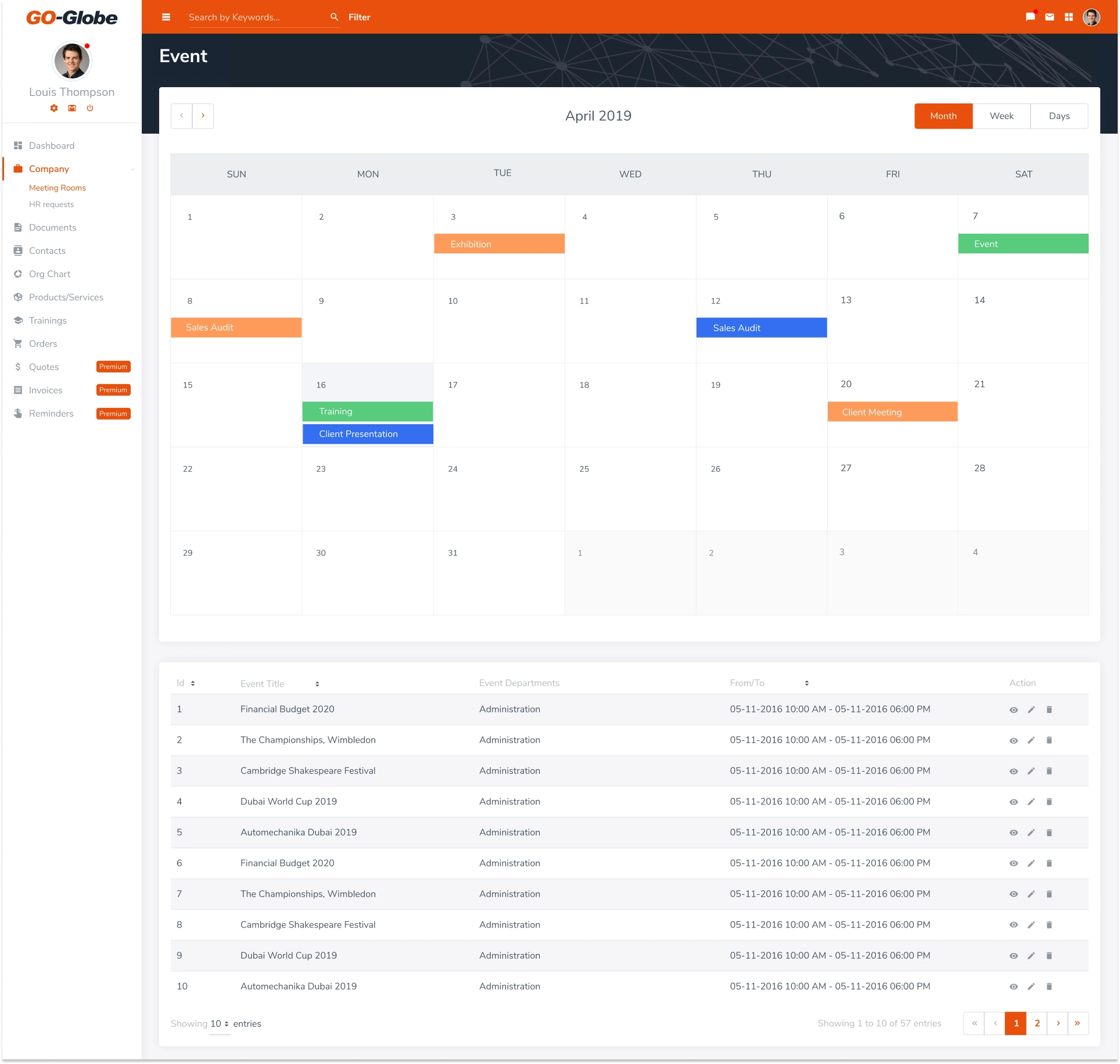Image resolution: width=1120 pixels, height=1064 pixels.
Task: View details of Financial Budget 2020 row 1
Action: pos(1013,710)
